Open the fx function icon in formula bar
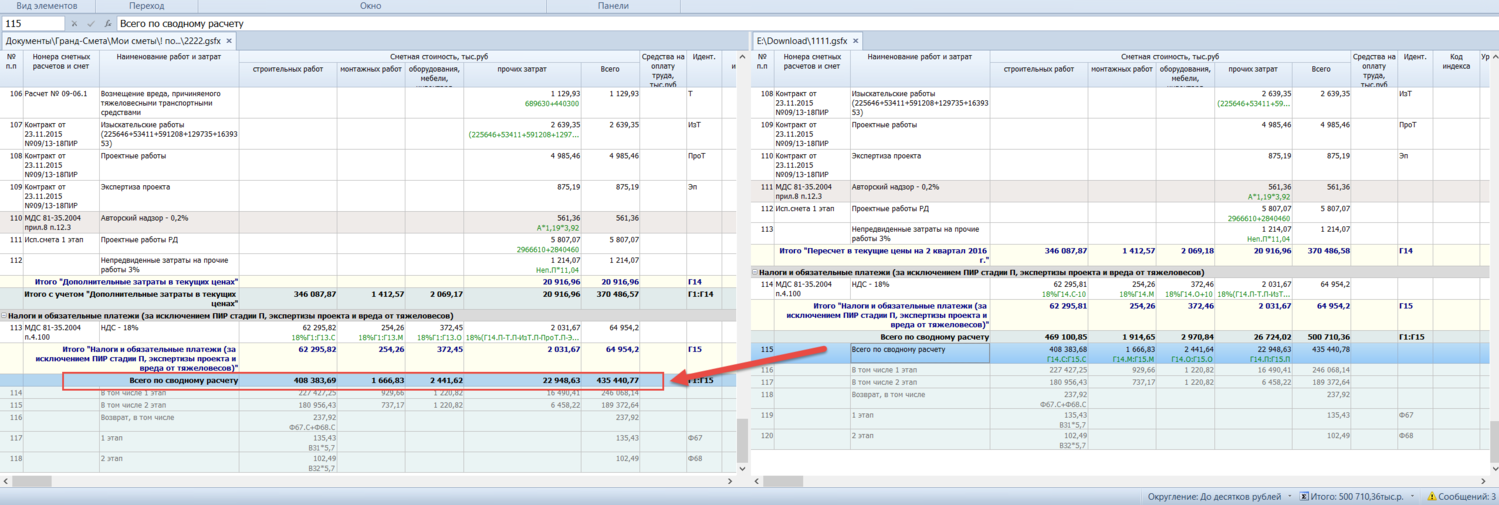Viewport: 1499px width, 505px height. (x=108, y=23)
